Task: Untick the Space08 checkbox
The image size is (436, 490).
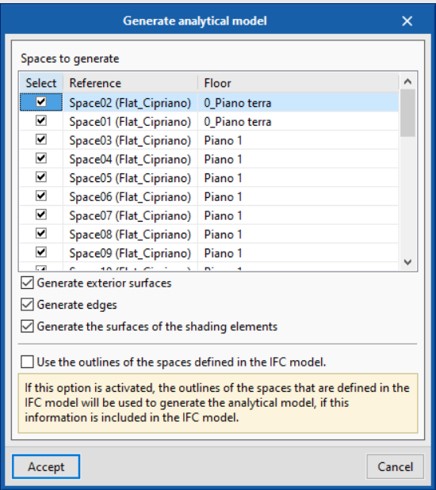Action: tap(41, 234)
